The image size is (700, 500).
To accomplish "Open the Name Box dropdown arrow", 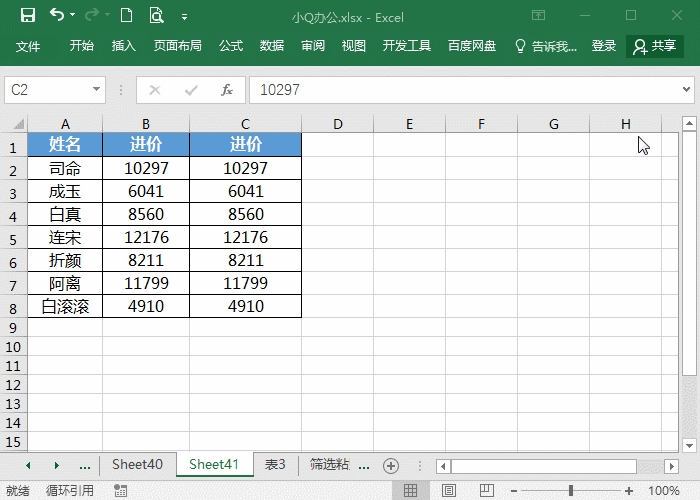I will [x=96, y=89].
